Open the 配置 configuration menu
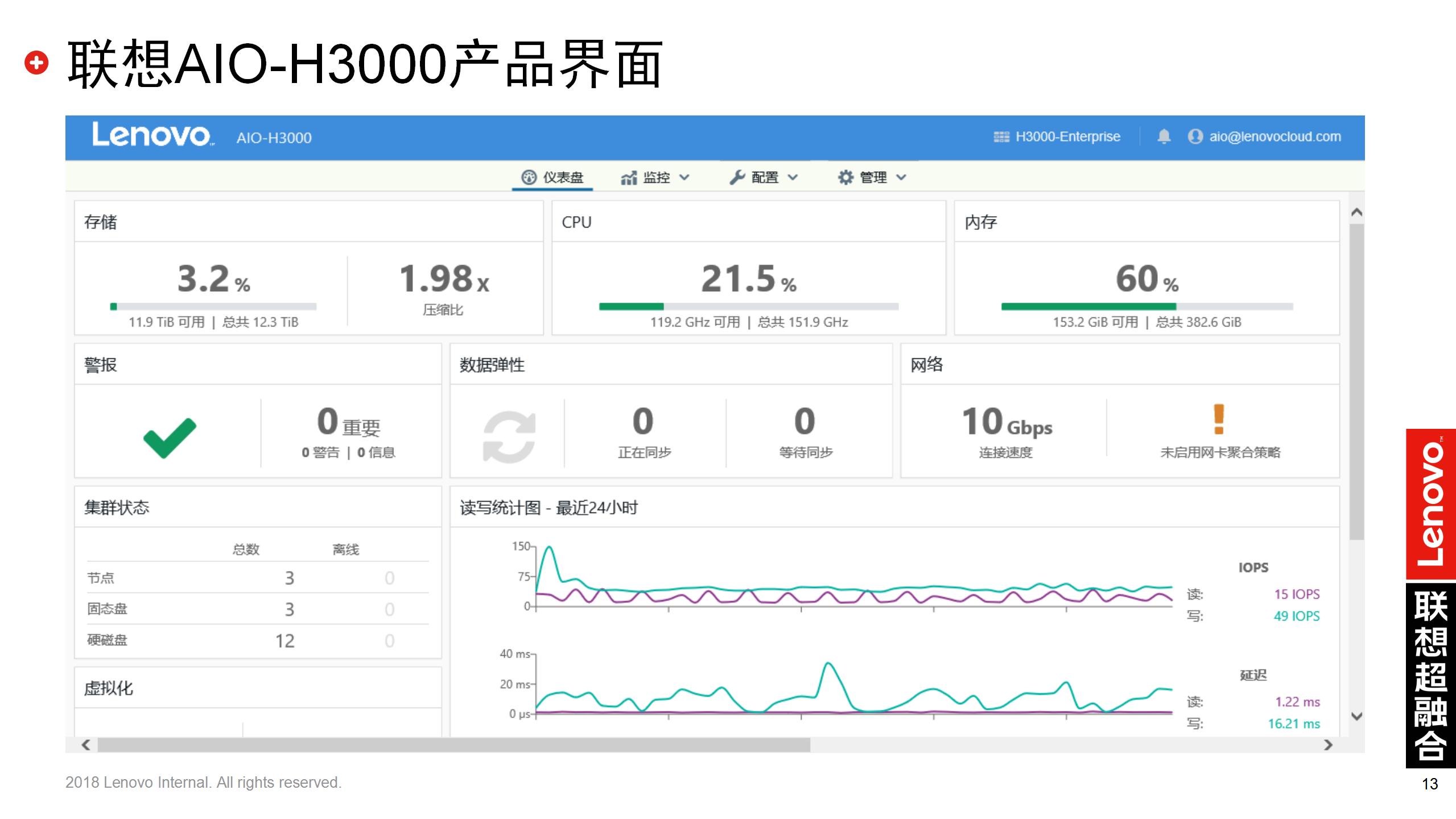The image size is (1456, 819). 764,177
